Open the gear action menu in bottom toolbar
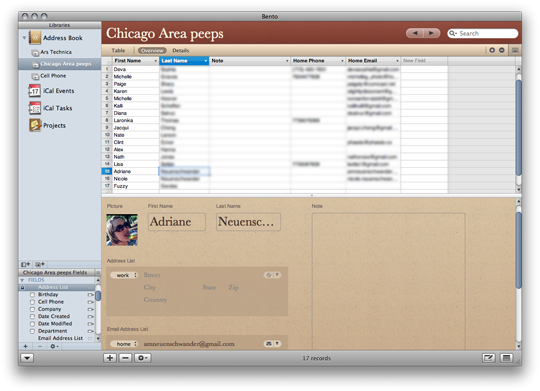The height and width of the screenshot is (391, 540). click(143, 358)
